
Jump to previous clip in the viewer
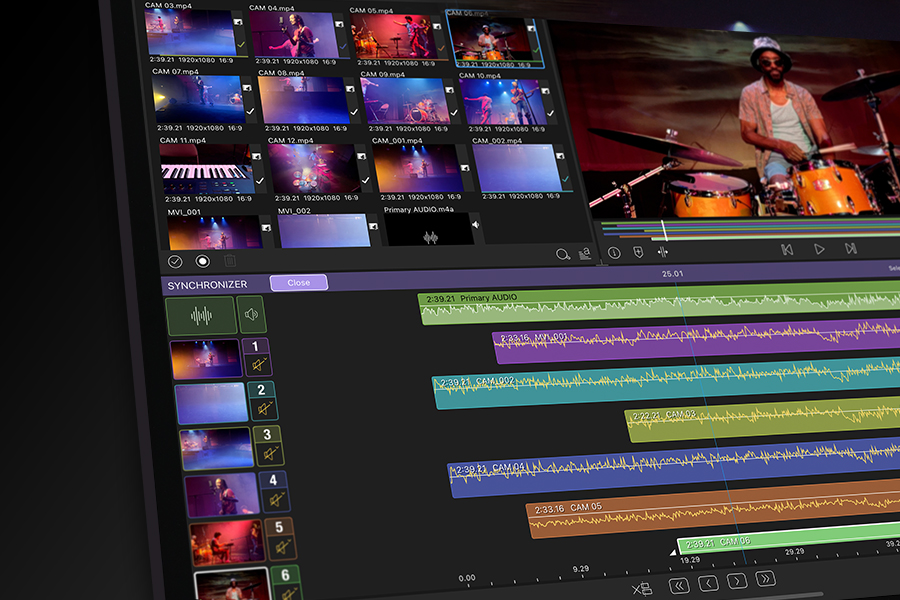tap(787, 250)
